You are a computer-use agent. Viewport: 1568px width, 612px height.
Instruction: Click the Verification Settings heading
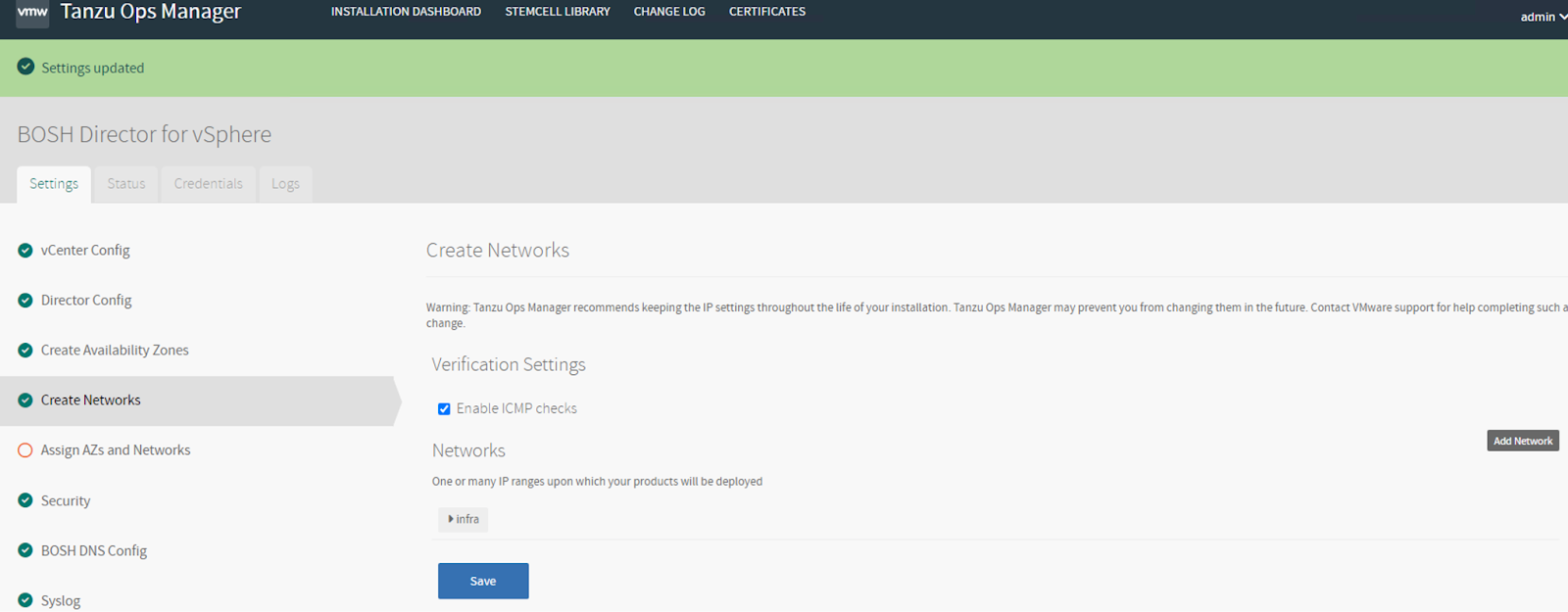coord(509,364)
